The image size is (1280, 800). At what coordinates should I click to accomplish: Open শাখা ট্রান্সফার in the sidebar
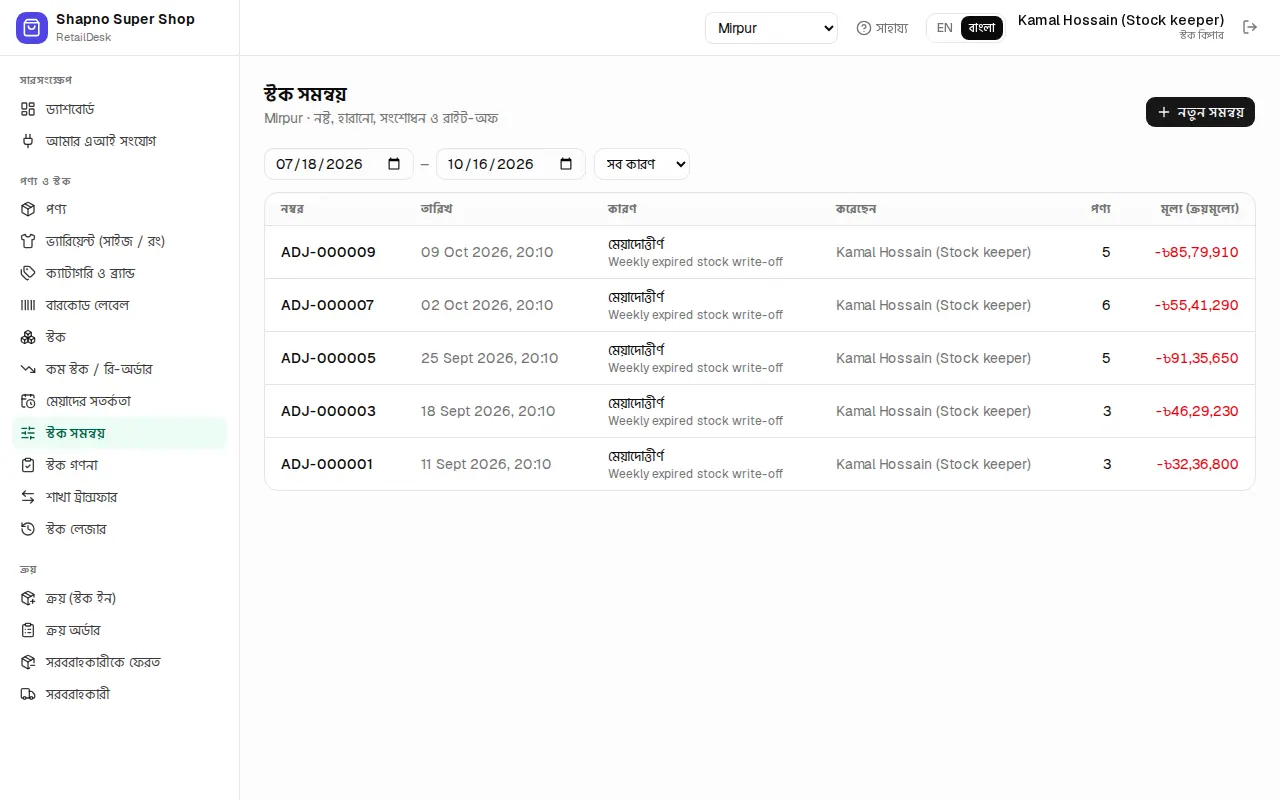click(x=120, y=497)
